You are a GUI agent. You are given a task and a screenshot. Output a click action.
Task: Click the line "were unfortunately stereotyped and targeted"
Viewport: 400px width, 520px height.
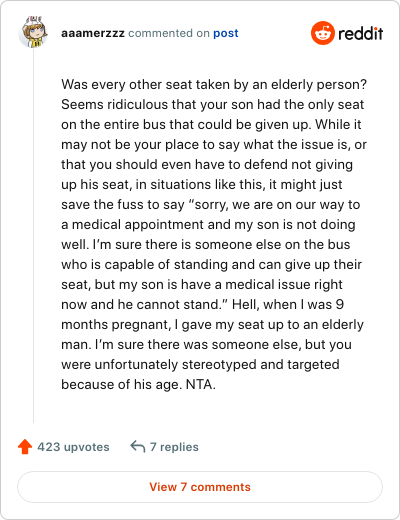click(x=200, y=364)
